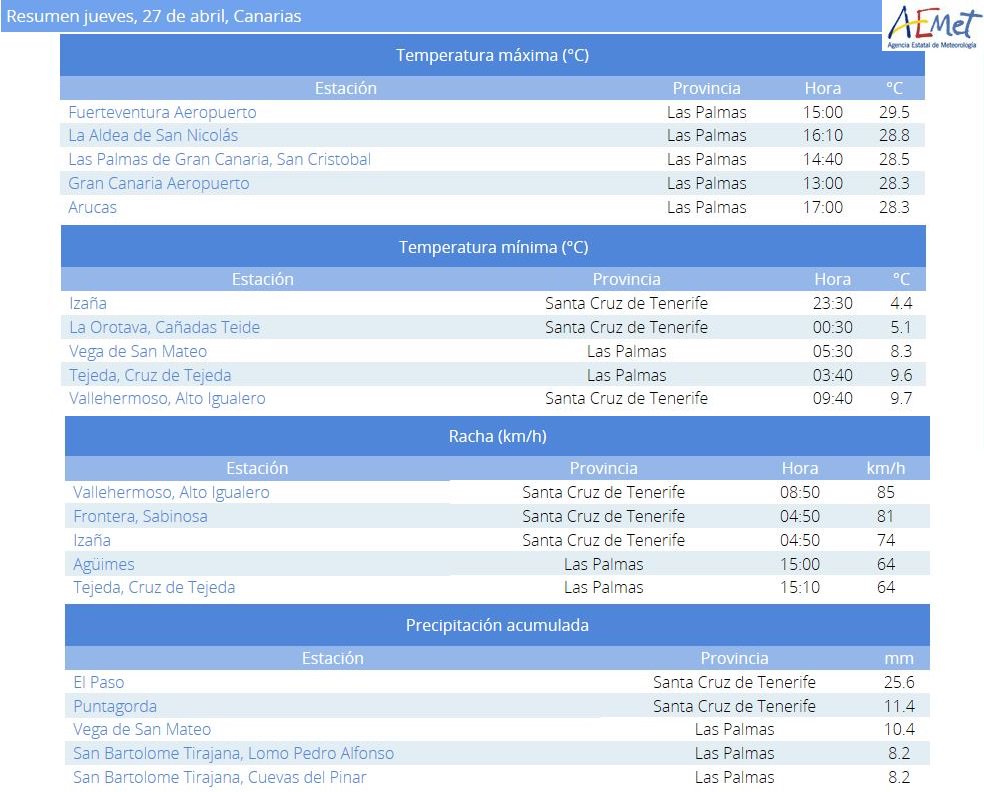This screenshot has height=792, width=984.
Task: Select the 4.4 minimum temperature value
Action: 901,303
